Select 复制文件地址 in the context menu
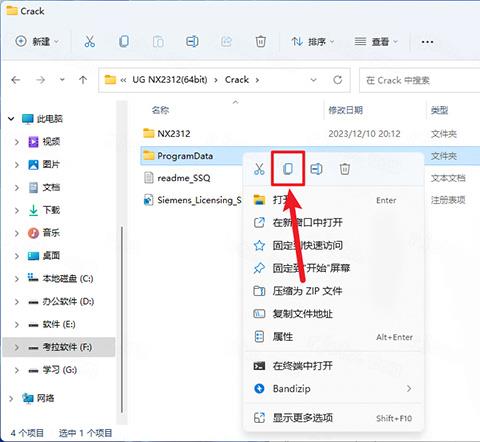480x442 pixels. (x=333, y=314)
